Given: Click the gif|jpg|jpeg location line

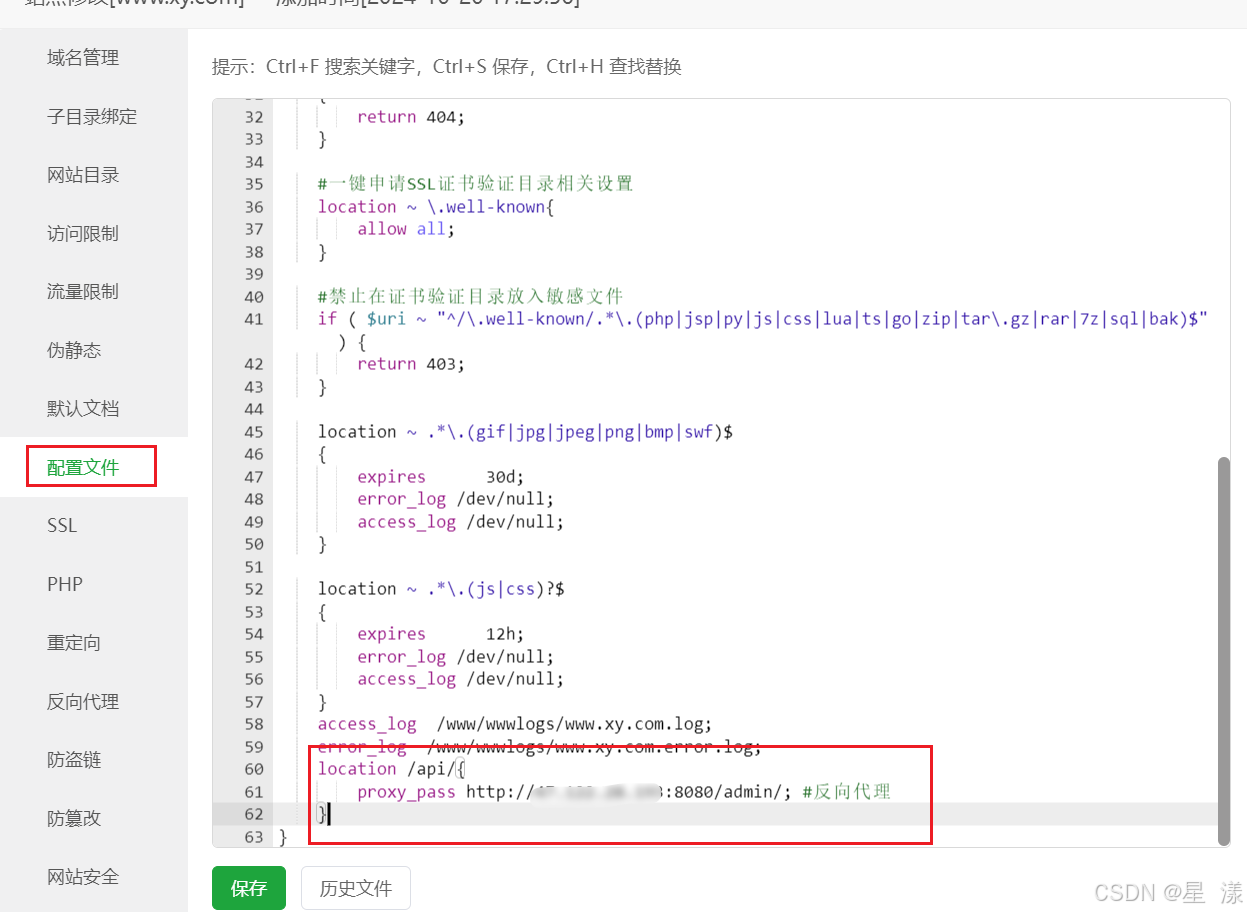Looking at the screenshot, I should pos(526,432).
